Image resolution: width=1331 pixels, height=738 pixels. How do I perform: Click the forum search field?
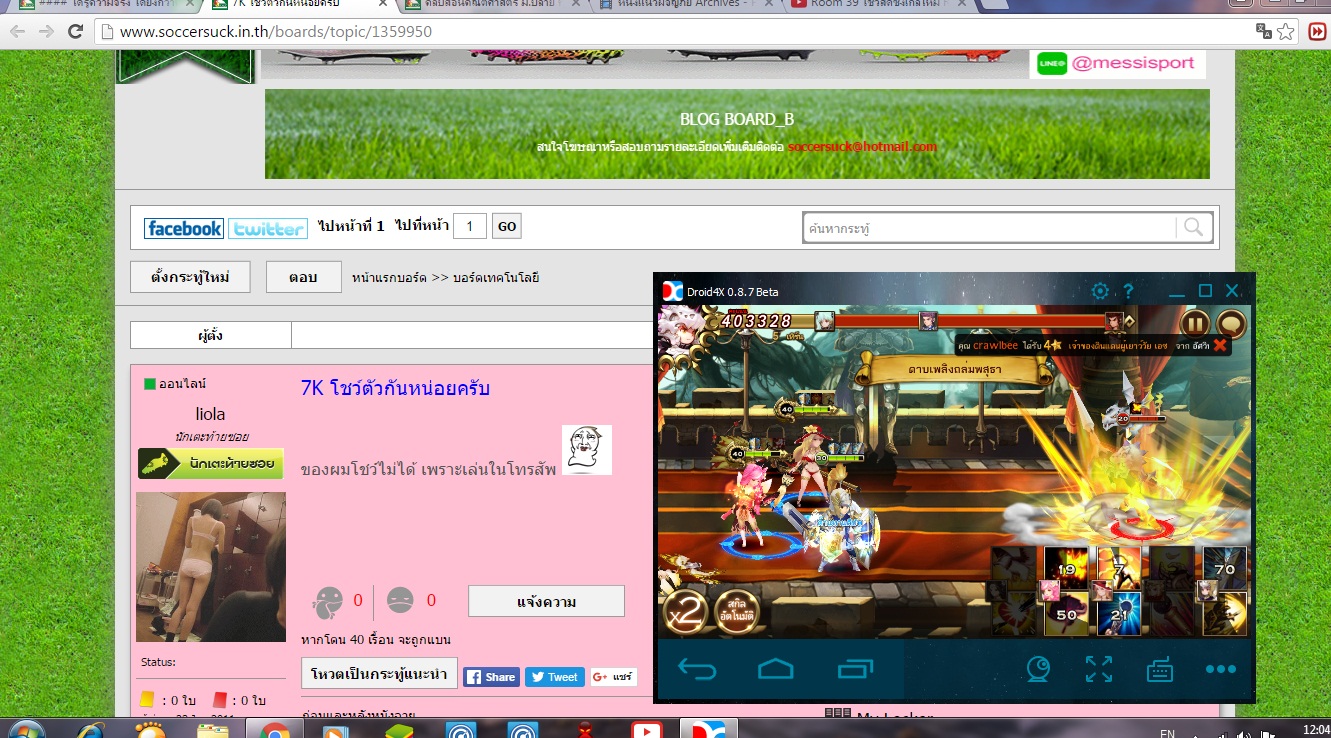pyautogui.click(x=990, y=228)
